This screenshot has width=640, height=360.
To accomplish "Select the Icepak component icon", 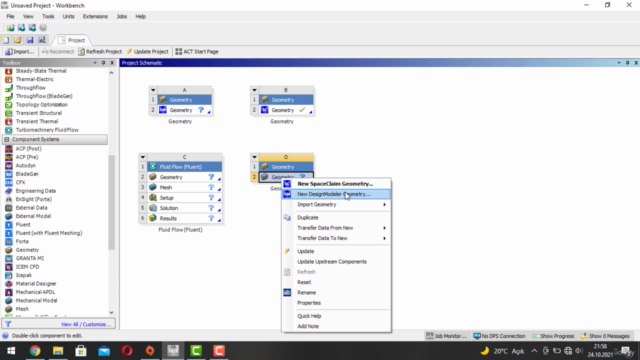I will [x=9, y=275].
